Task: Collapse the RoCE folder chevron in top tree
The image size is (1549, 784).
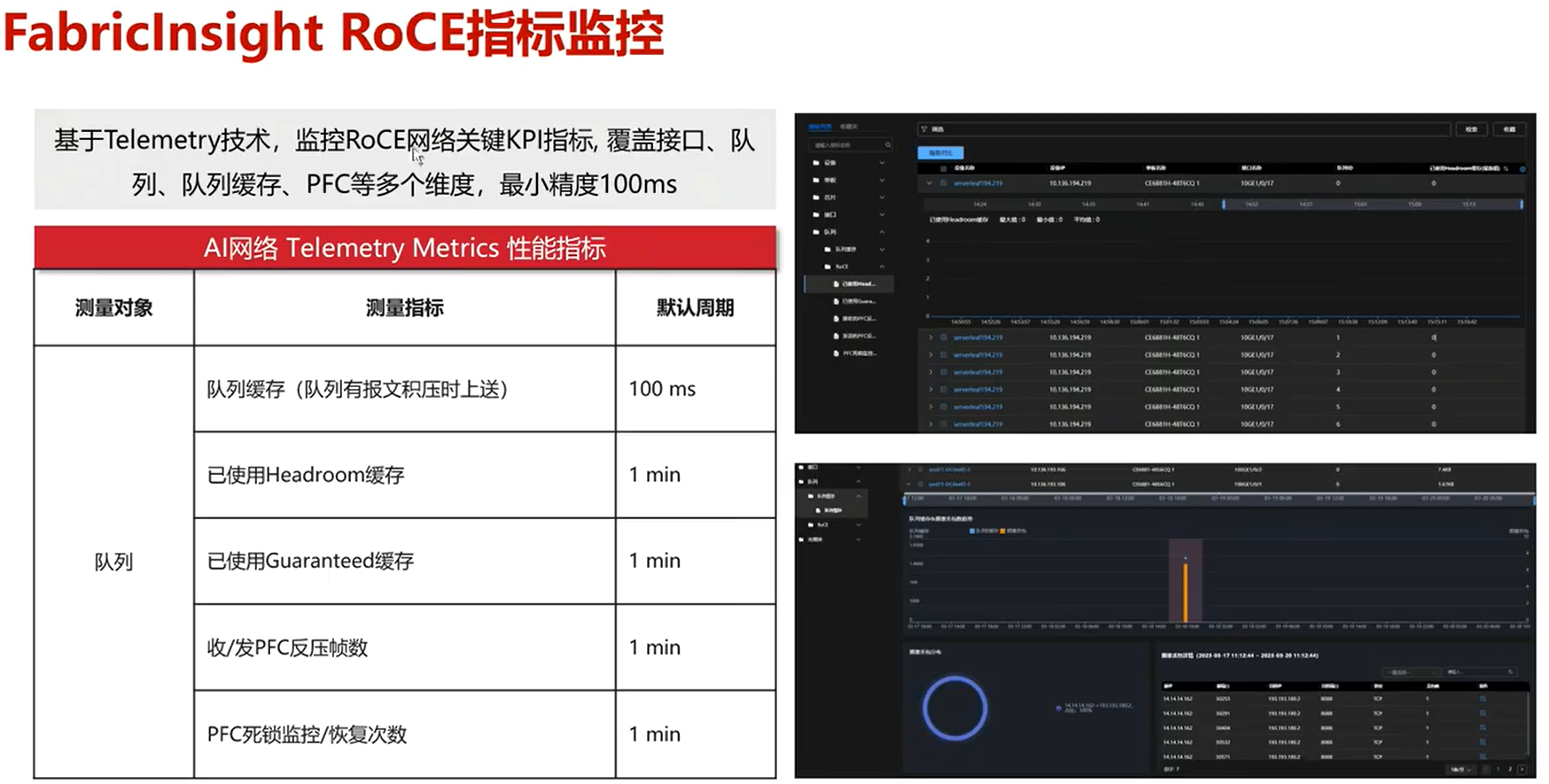Action: (x=882, y=267)
